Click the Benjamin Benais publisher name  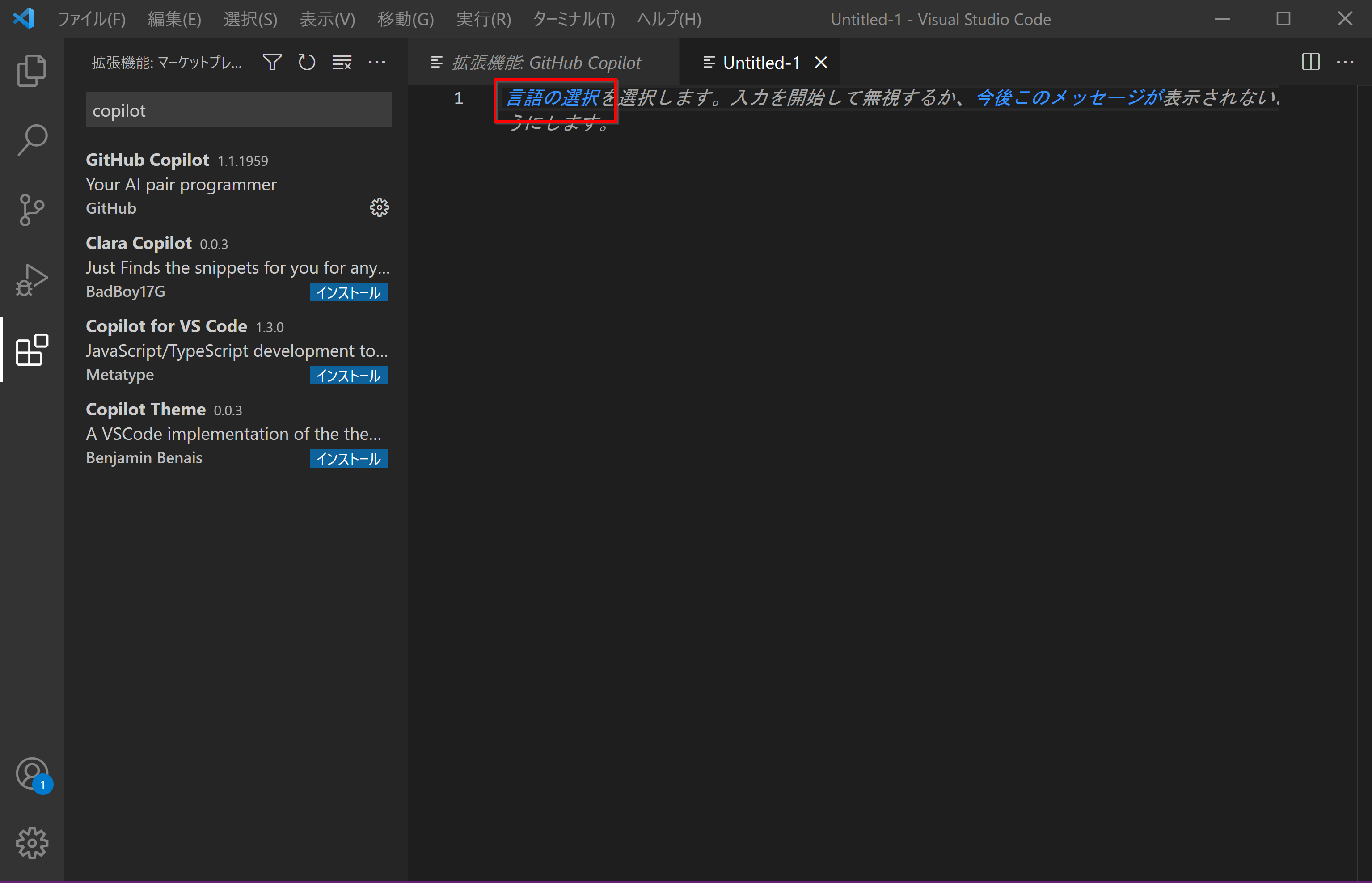(x=144, y=457)
